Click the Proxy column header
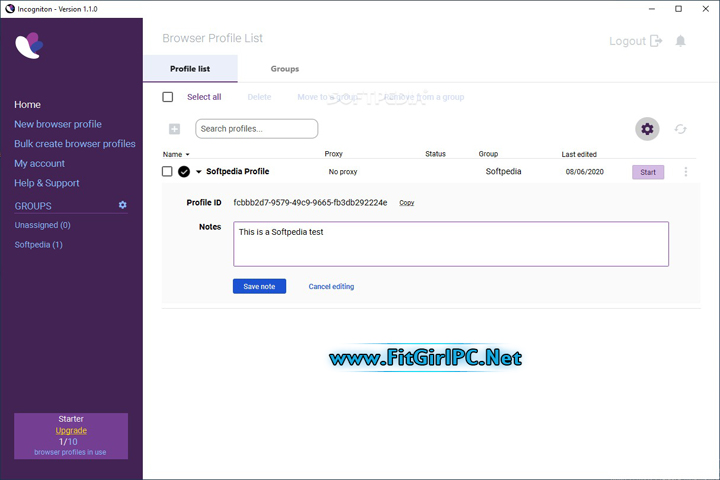Screen dimensions: 720x480 [333, 154]
